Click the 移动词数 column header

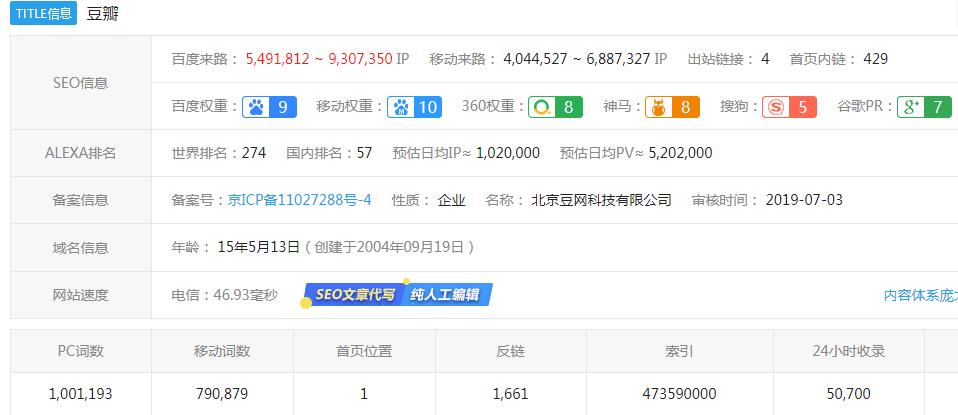222,351
